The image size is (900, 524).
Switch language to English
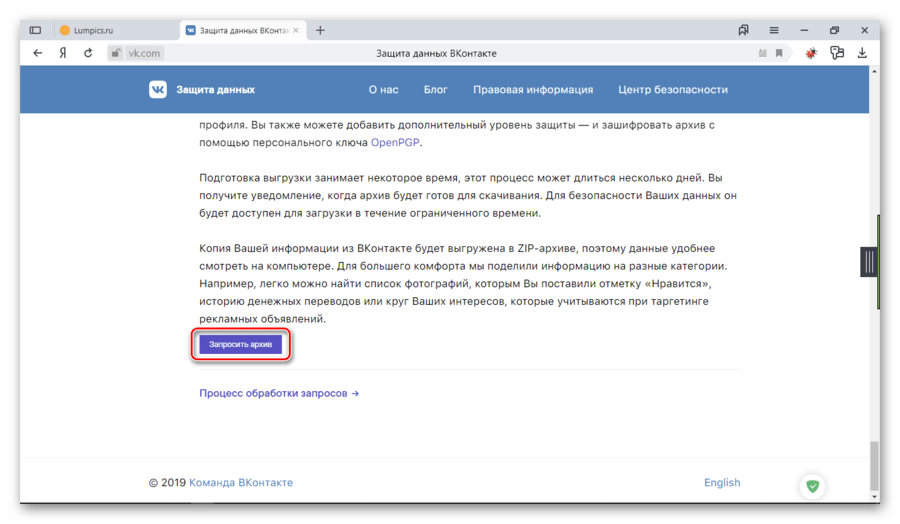pos(722,483)
